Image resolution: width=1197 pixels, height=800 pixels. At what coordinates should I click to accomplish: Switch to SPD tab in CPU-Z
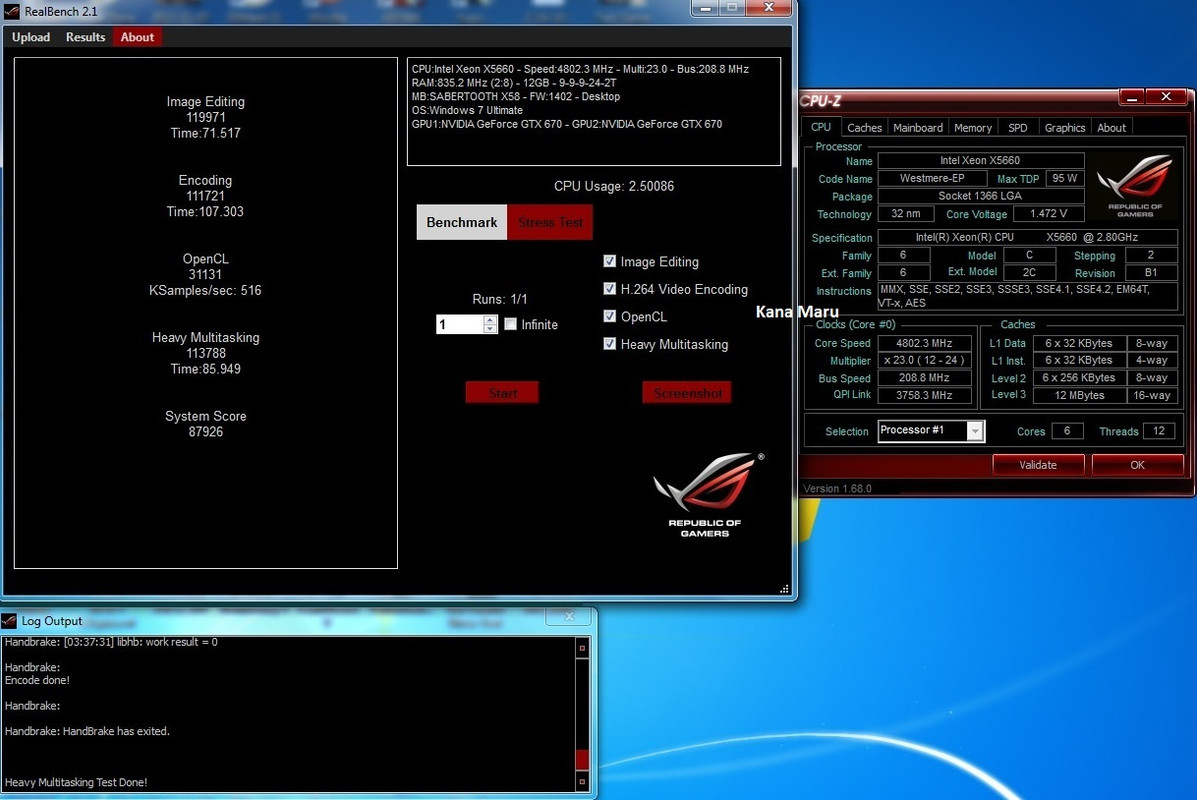1018,127
